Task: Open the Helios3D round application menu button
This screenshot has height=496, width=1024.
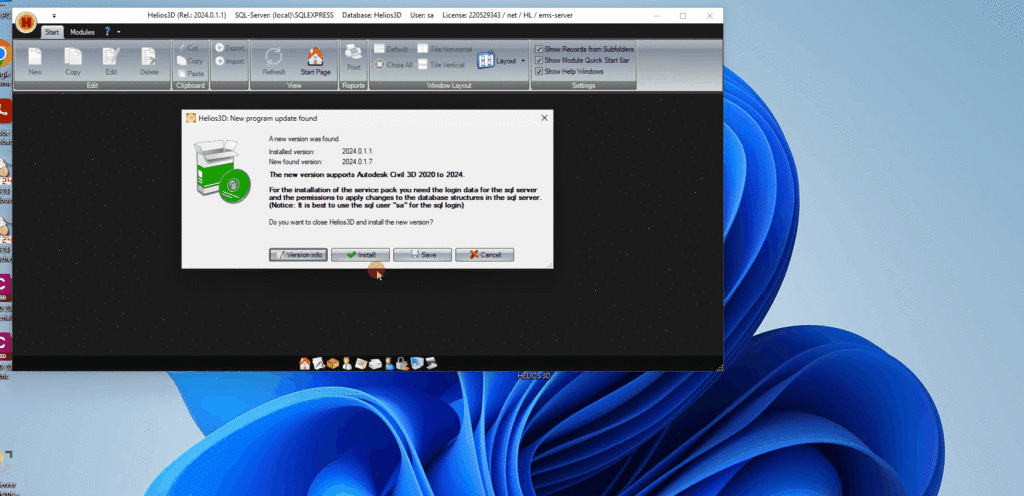Action: (x=26, y=23)
